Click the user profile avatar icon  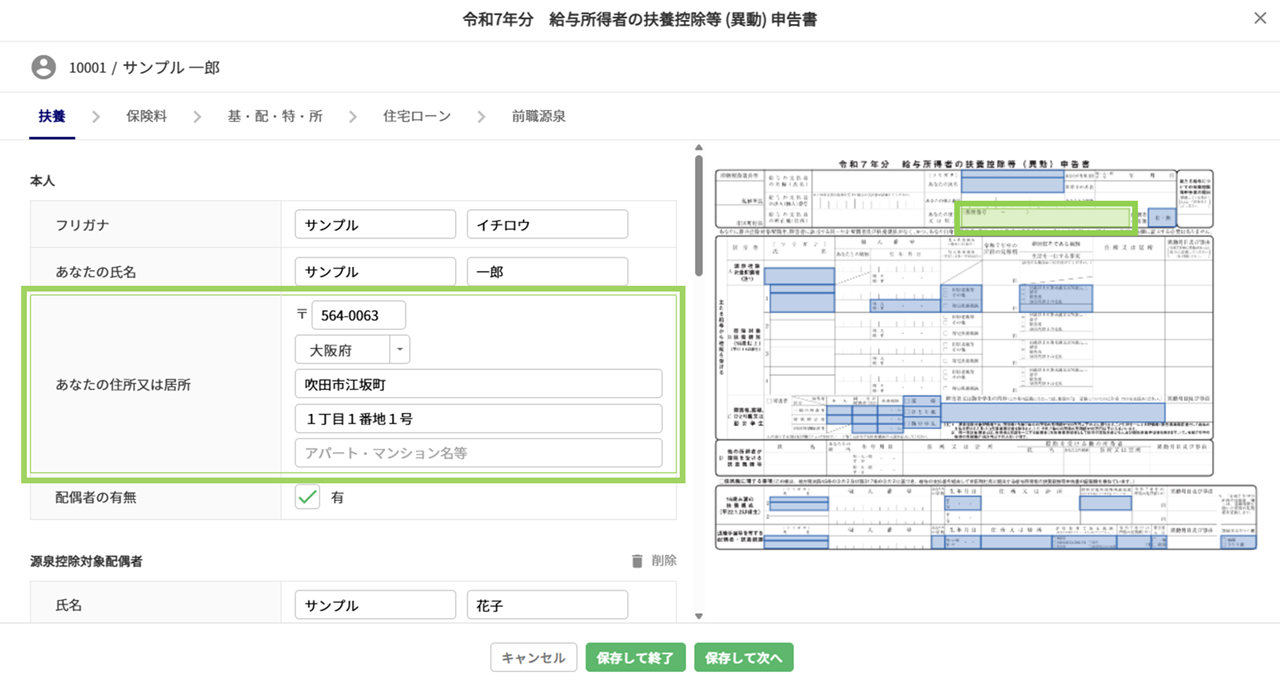click(43, 67)
